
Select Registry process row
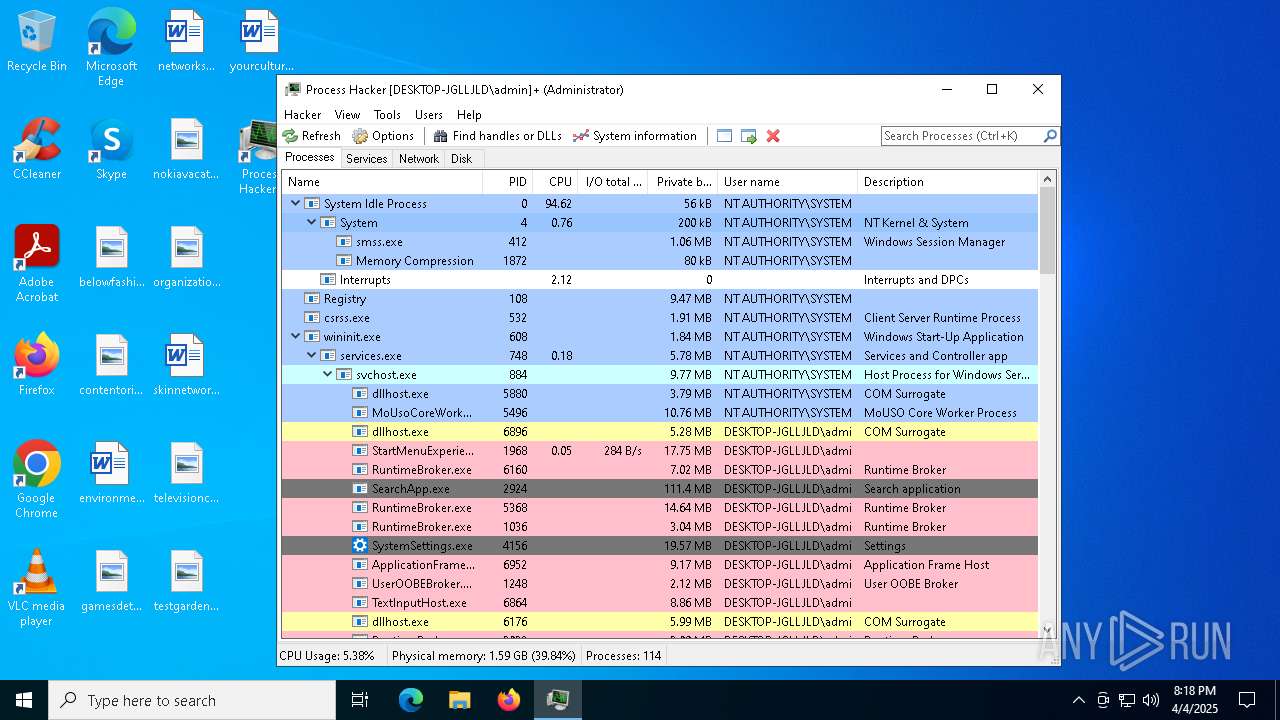pos(660,299)
